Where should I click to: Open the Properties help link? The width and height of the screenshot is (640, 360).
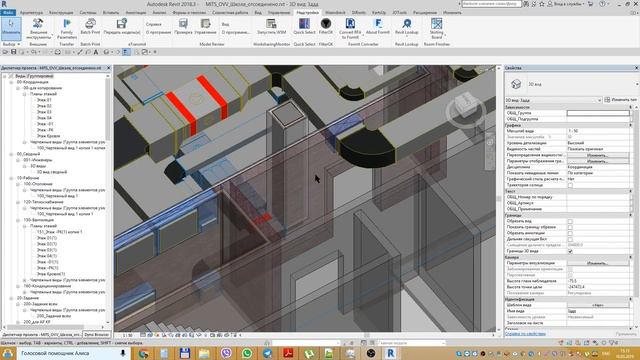point(525,334)
